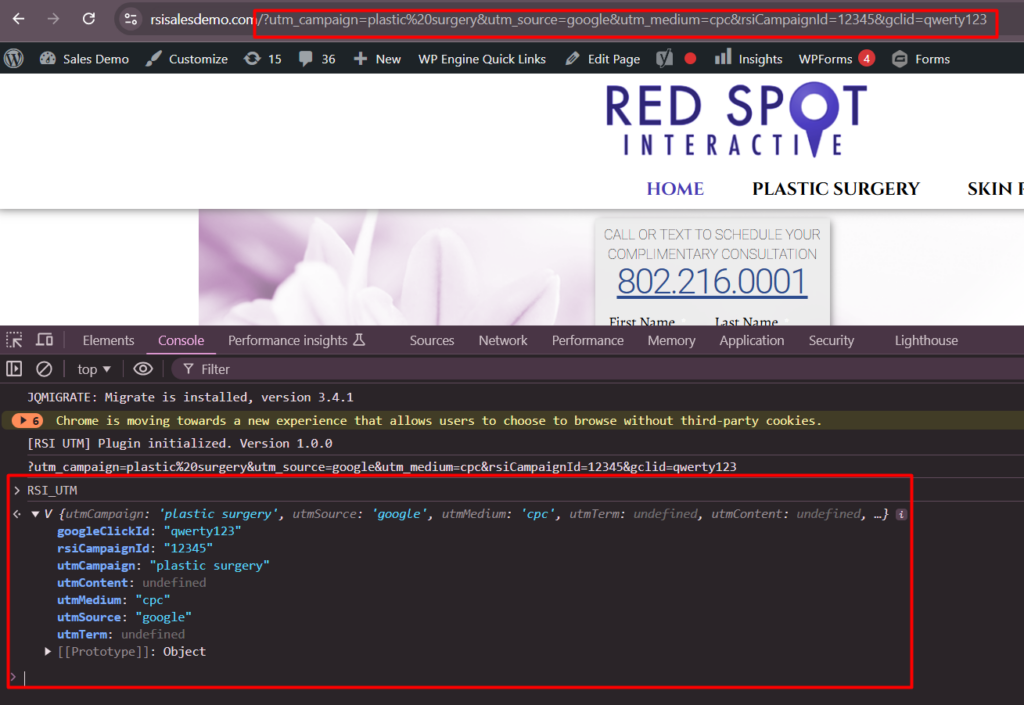Screen dimensions: 1024x705
Task: Open the top context dropdown
Action: pyautogui.click(x=94, y=369)
